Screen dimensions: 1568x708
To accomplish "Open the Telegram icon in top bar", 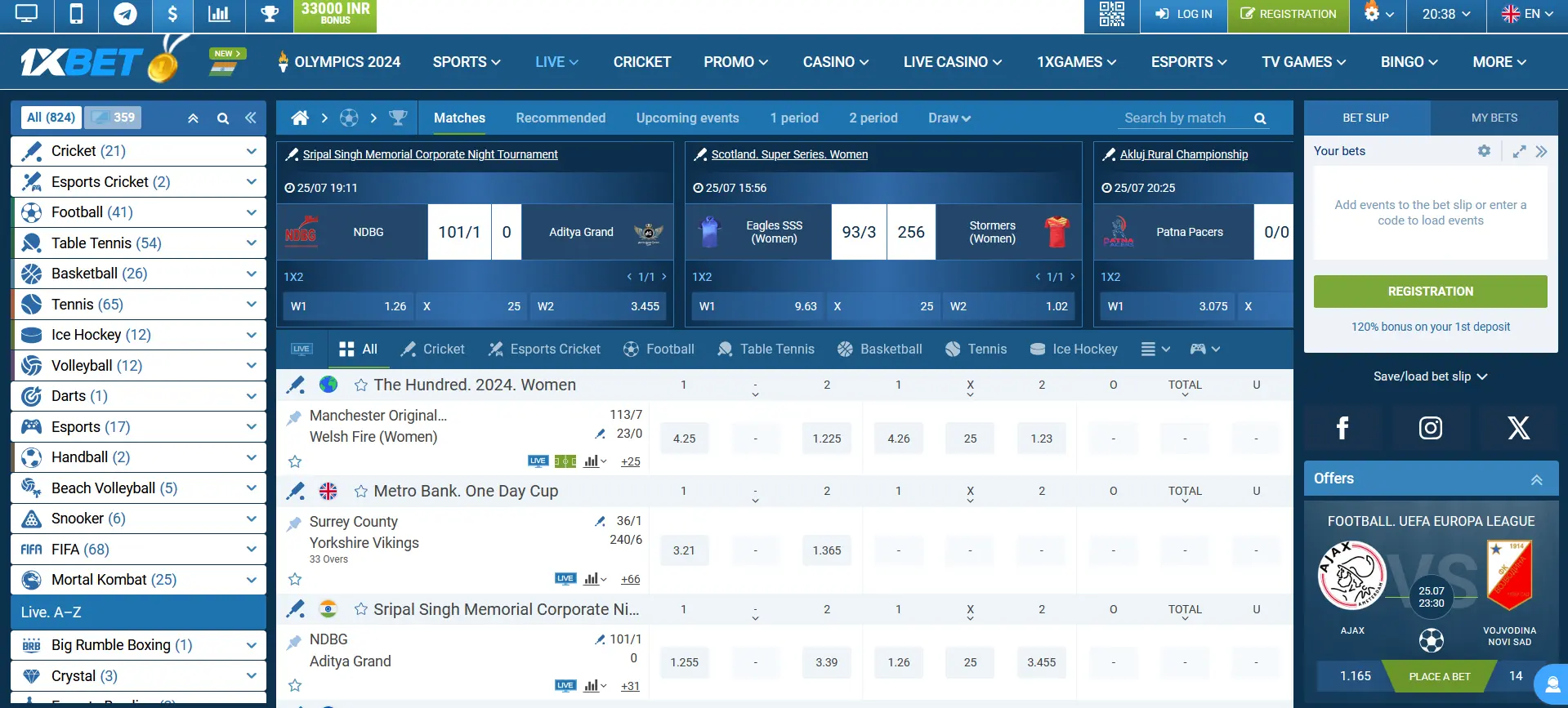I will tap(124, 14).
